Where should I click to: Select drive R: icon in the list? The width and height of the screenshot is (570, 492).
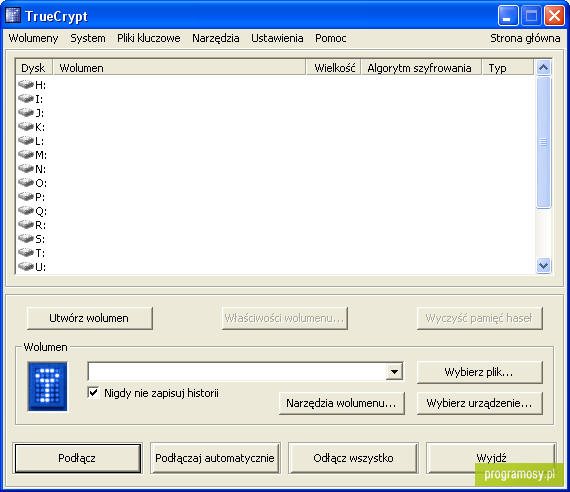click(26, 225)
